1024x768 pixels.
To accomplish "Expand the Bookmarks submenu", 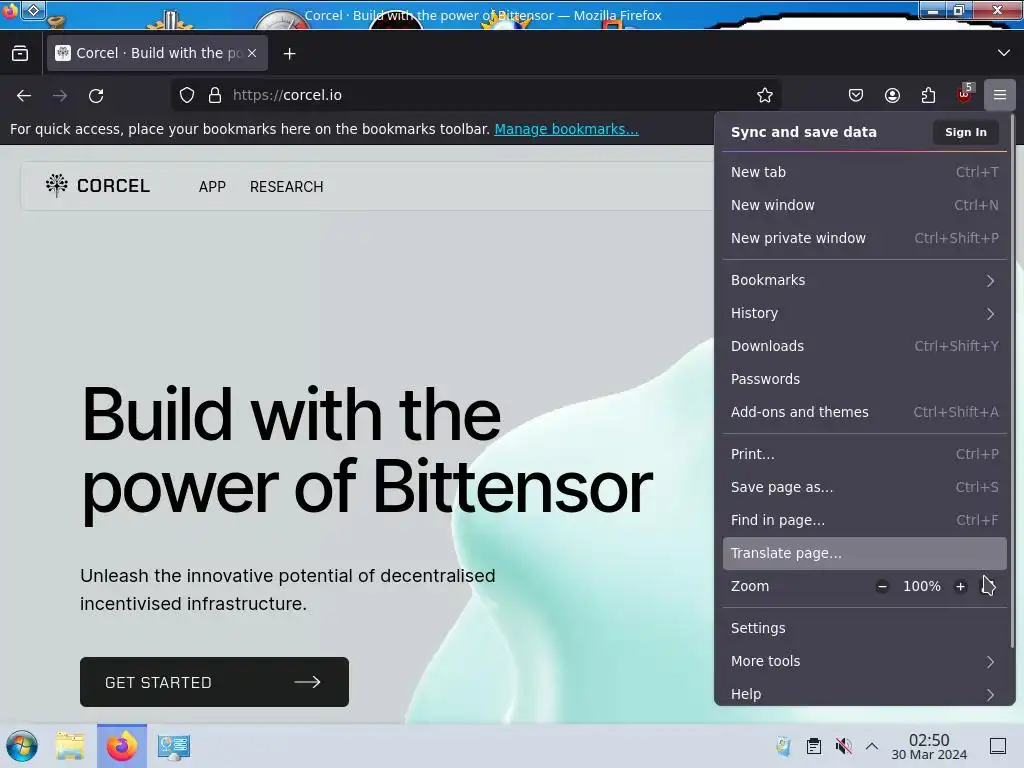I will point(865,280).
